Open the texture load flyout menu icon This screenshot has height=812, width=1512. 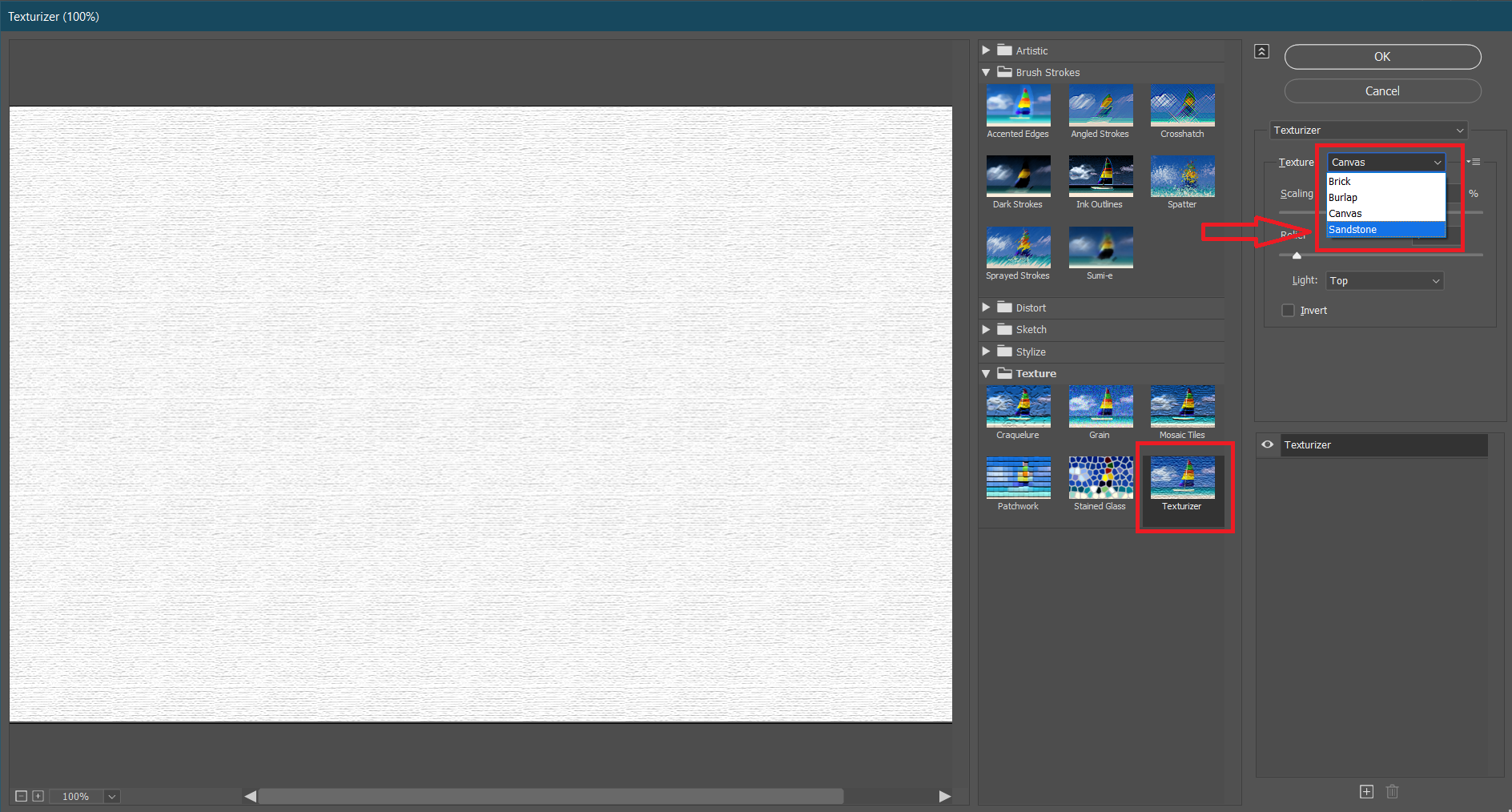pyautogui.click(x=1474, y=162)
